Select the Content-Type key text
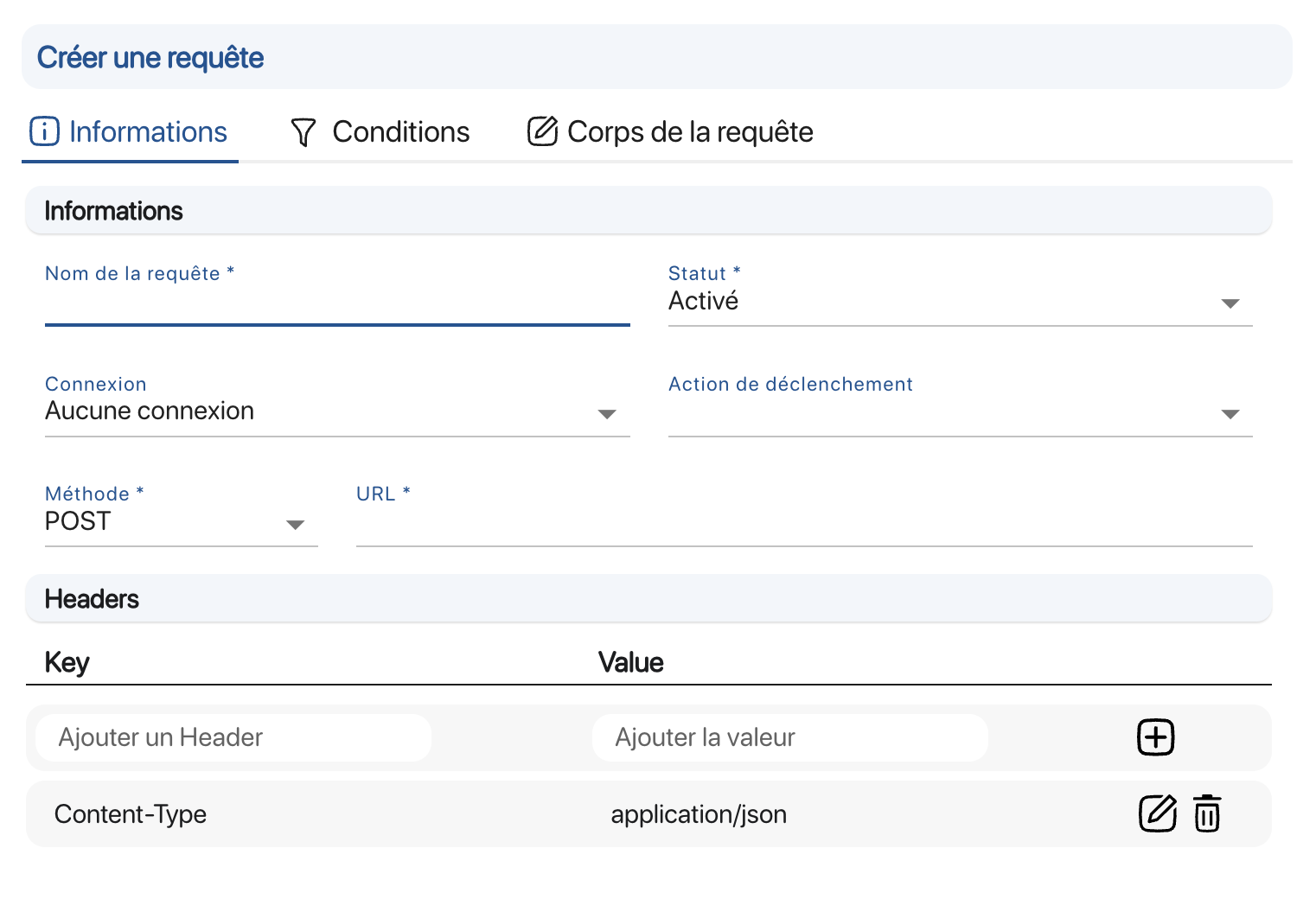The image size is (1316, 899). [x=131, y=814]
